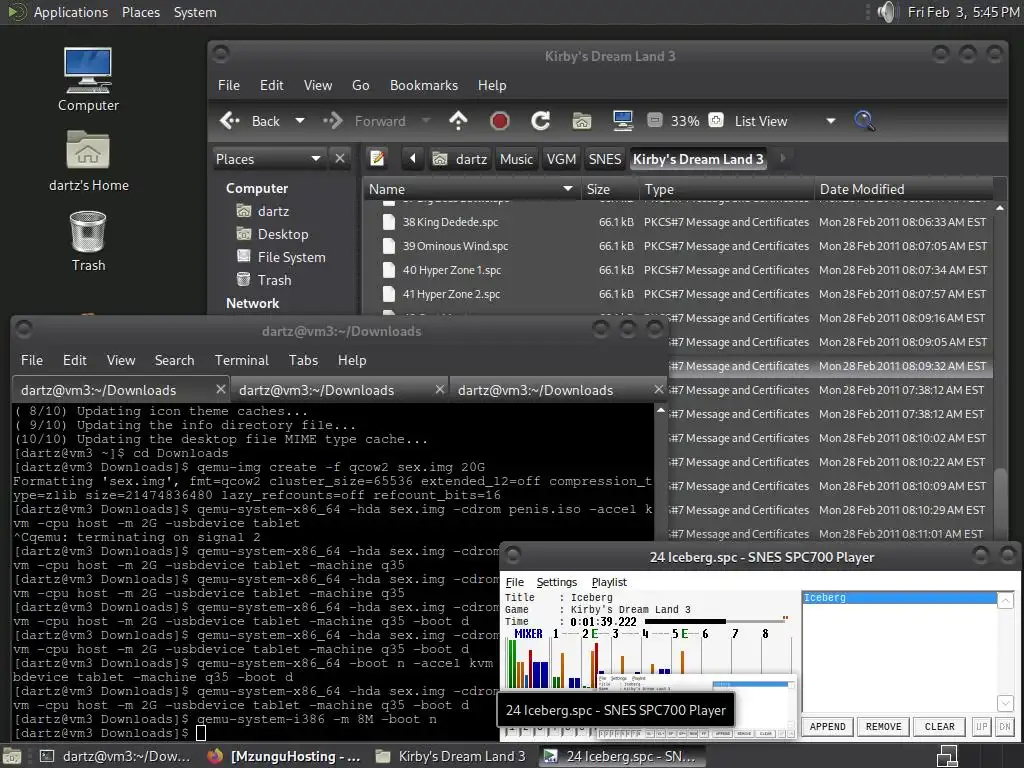The image size is (1024, 768).
Task: Open the List View mode dropdown
Action: click(784, 121)
